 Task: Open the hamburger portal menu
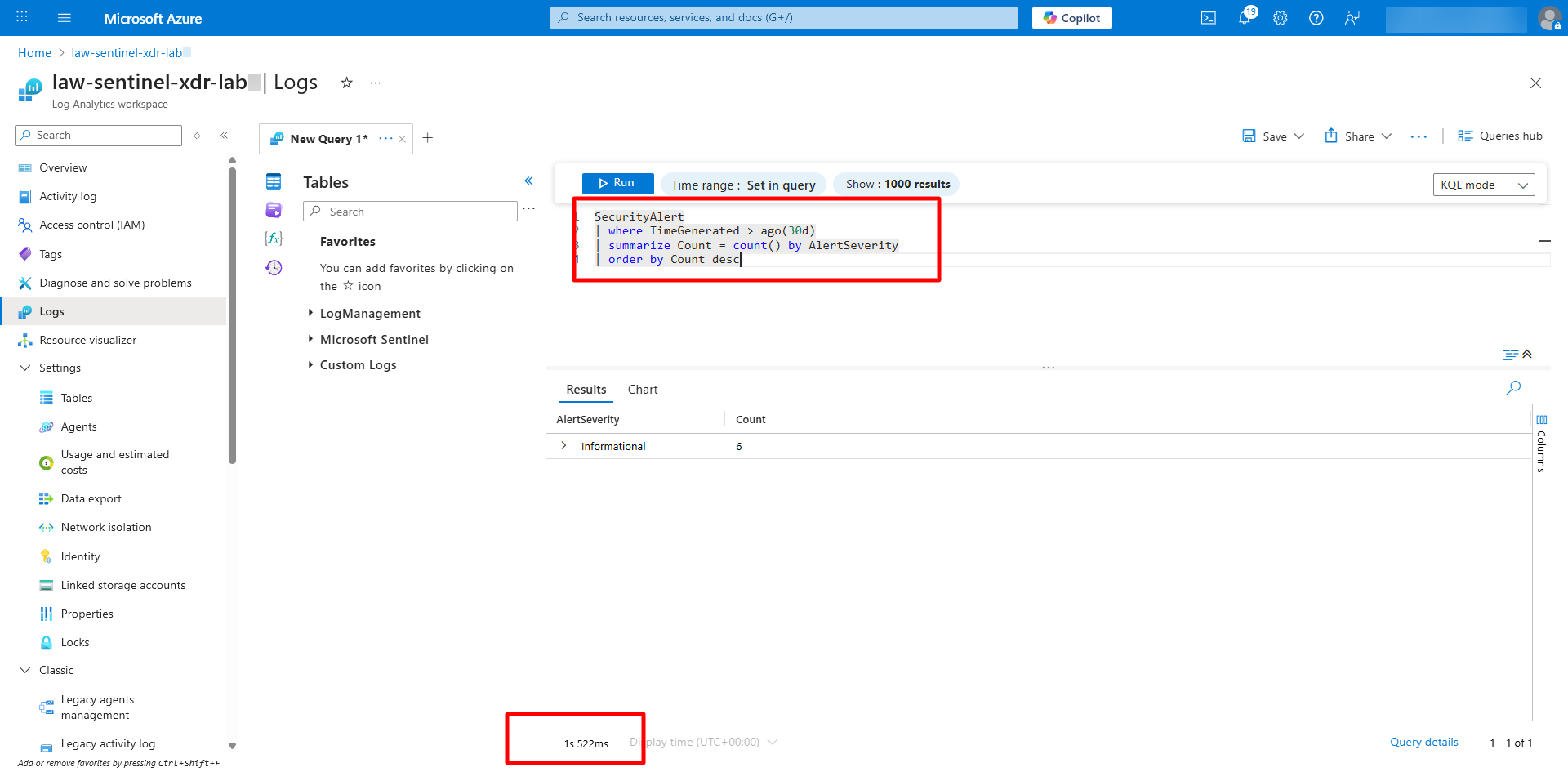pos(65,17)
